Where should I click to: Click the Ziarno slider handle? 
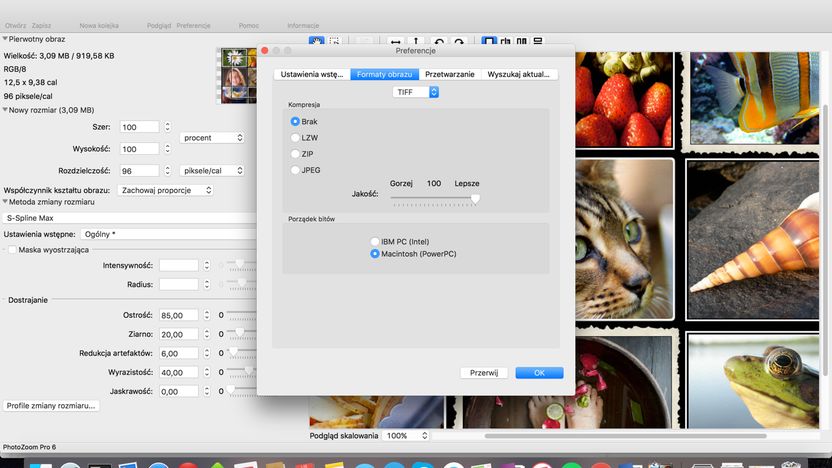239,333
